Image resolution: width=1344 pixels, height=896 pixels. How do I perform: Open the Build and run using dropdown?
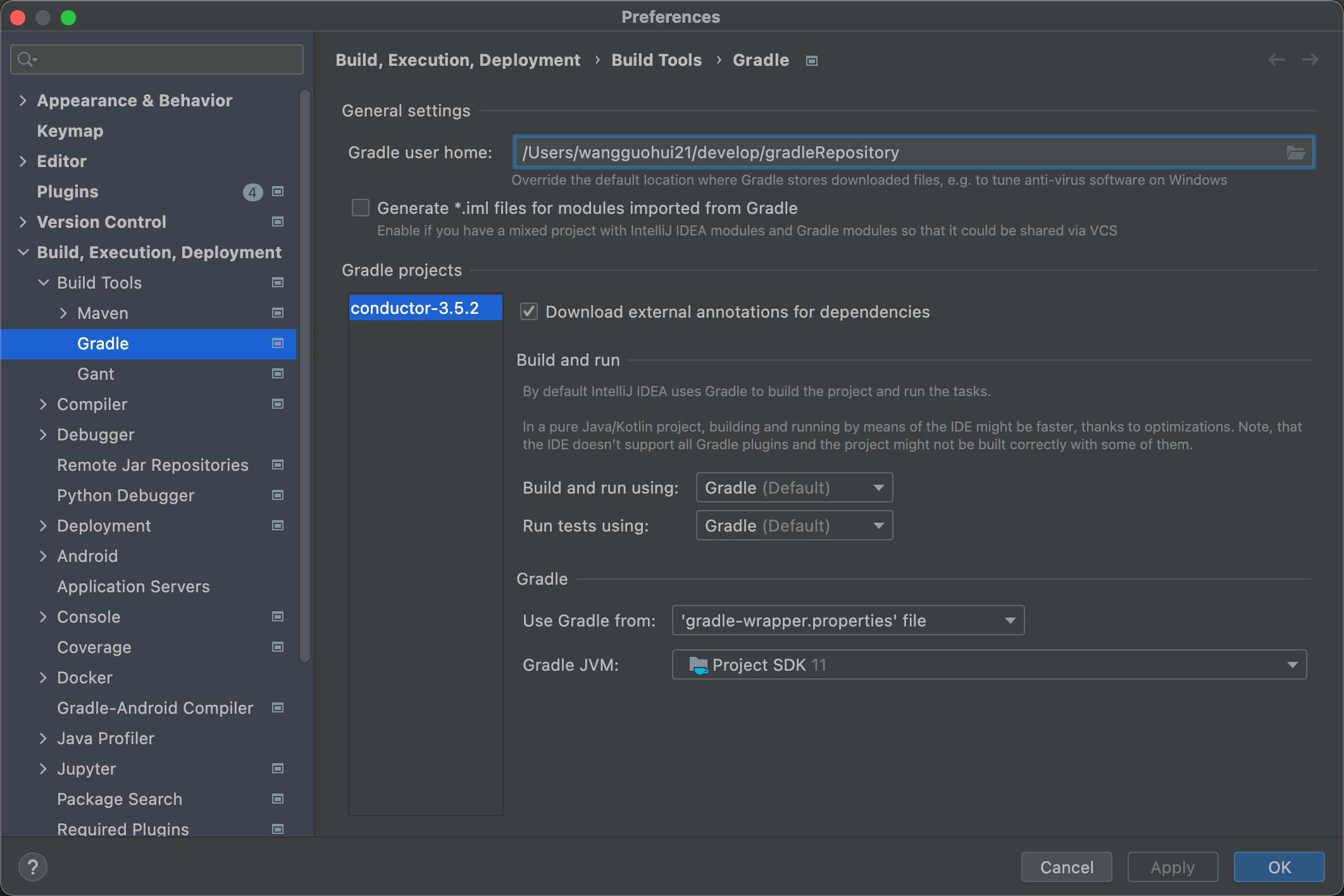(x=794, y=487)
